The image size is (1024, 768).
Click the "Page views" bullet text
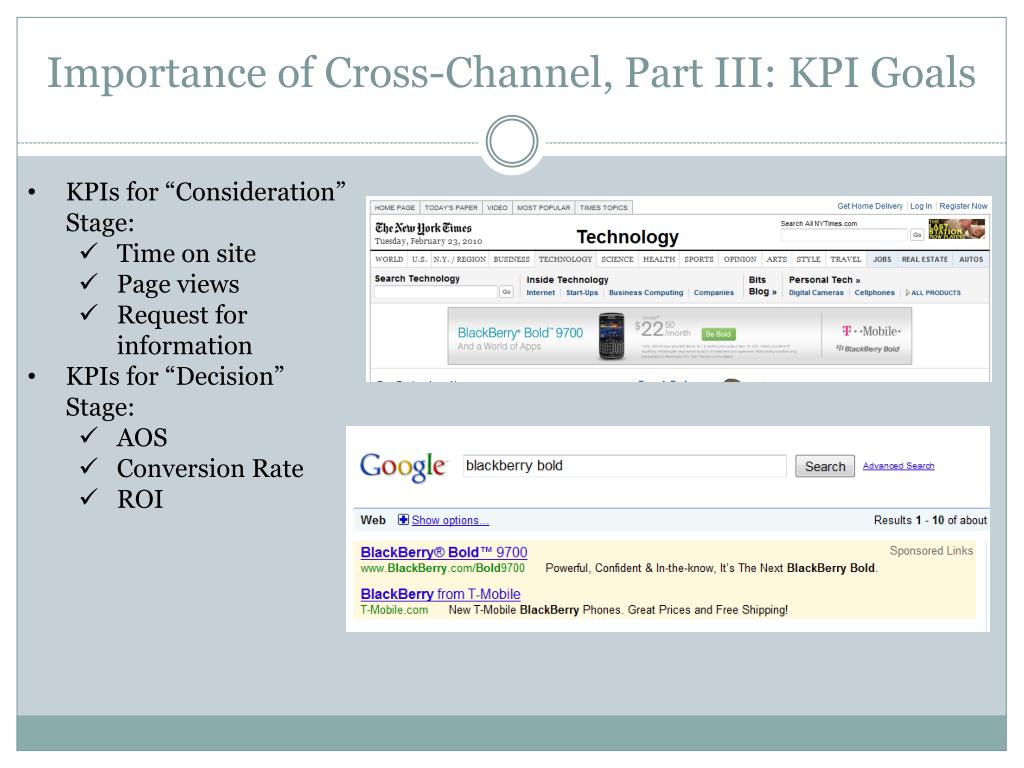click(178, 284)
